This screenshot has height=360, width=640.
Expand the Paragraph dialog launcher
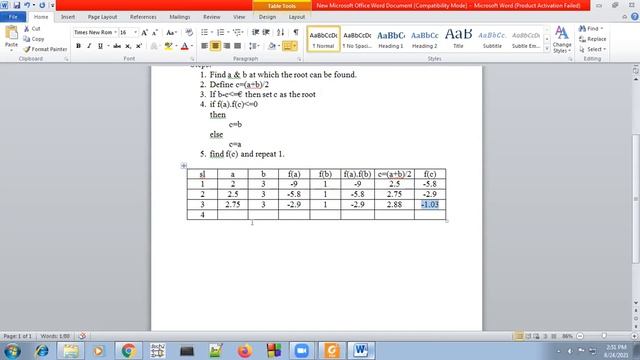299,59
